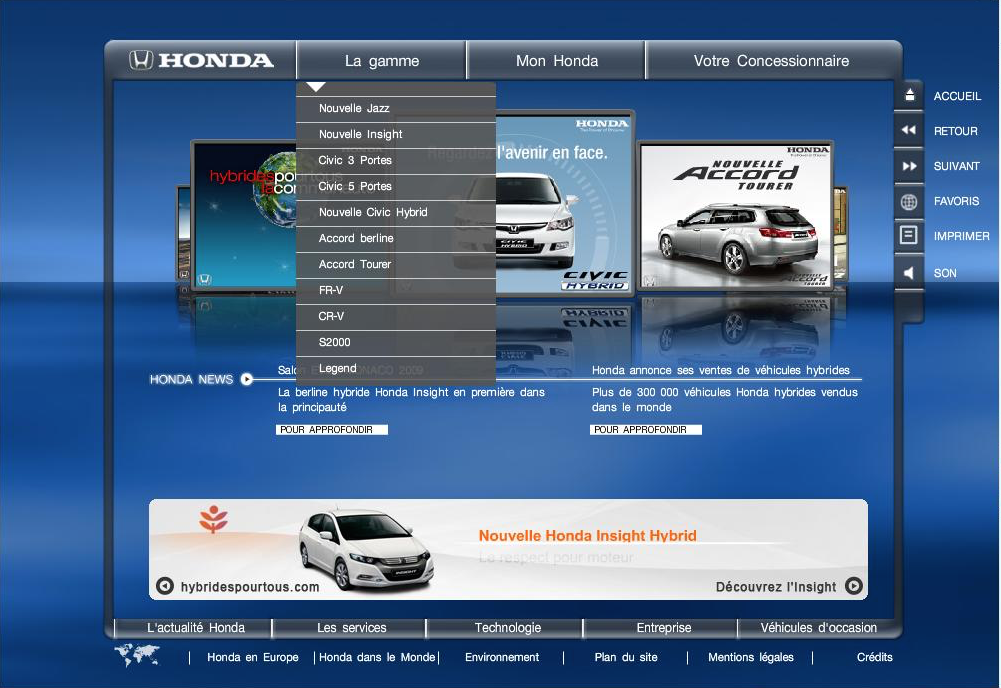Choose Legend from the model list
1001x688 pixels.
point(396,368)
